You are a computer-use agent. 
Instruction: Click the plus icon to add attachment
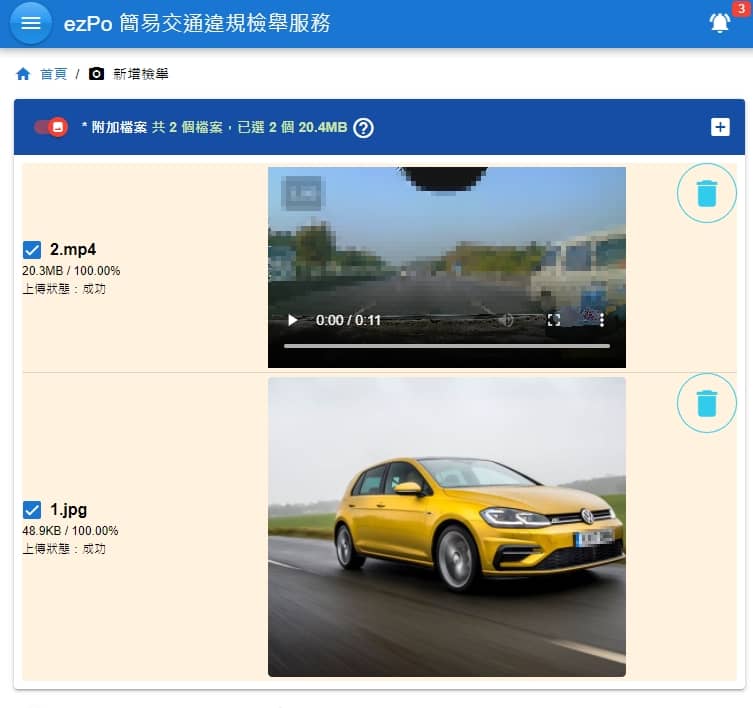pos(719,127)
